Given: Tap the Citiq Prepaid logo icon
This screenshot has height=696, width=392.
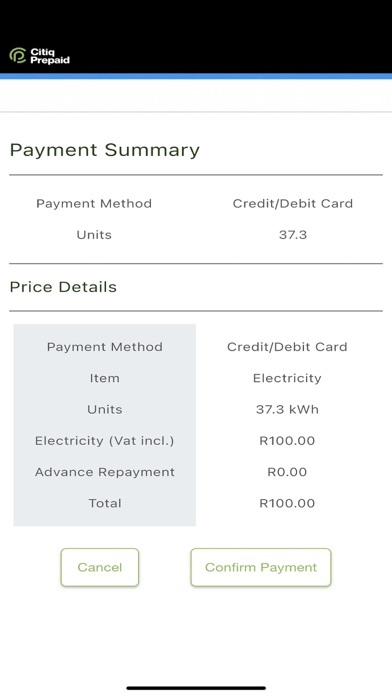Looking at the screenshot, I should click(18, 56).
